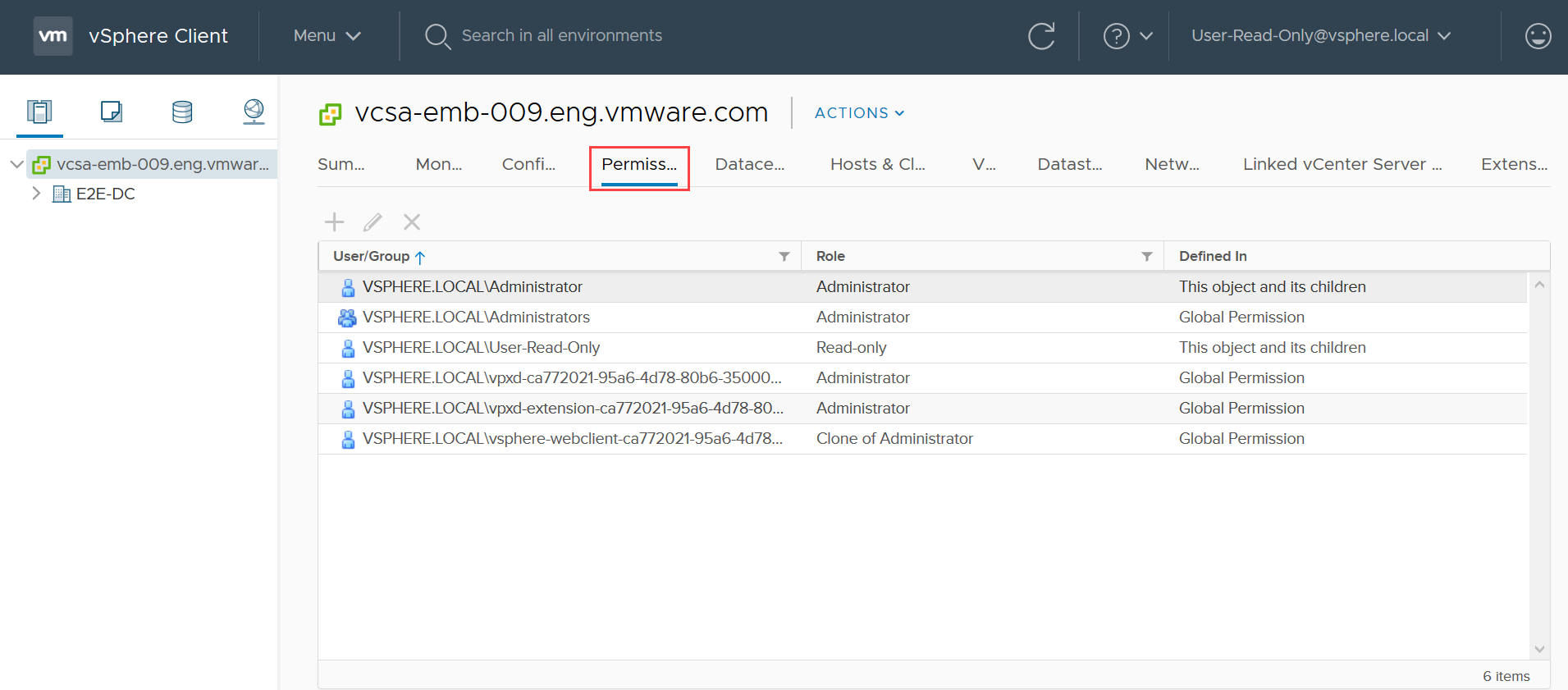The image size is (1568, 690).
Task: Click the VMware vm logo
Action: pos(53,36)
